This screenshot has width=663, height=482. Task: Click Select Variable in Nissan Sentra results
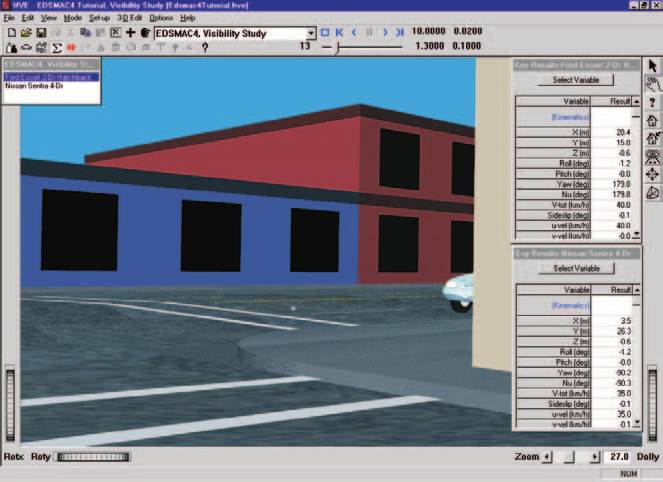click(x=576, y=268)
